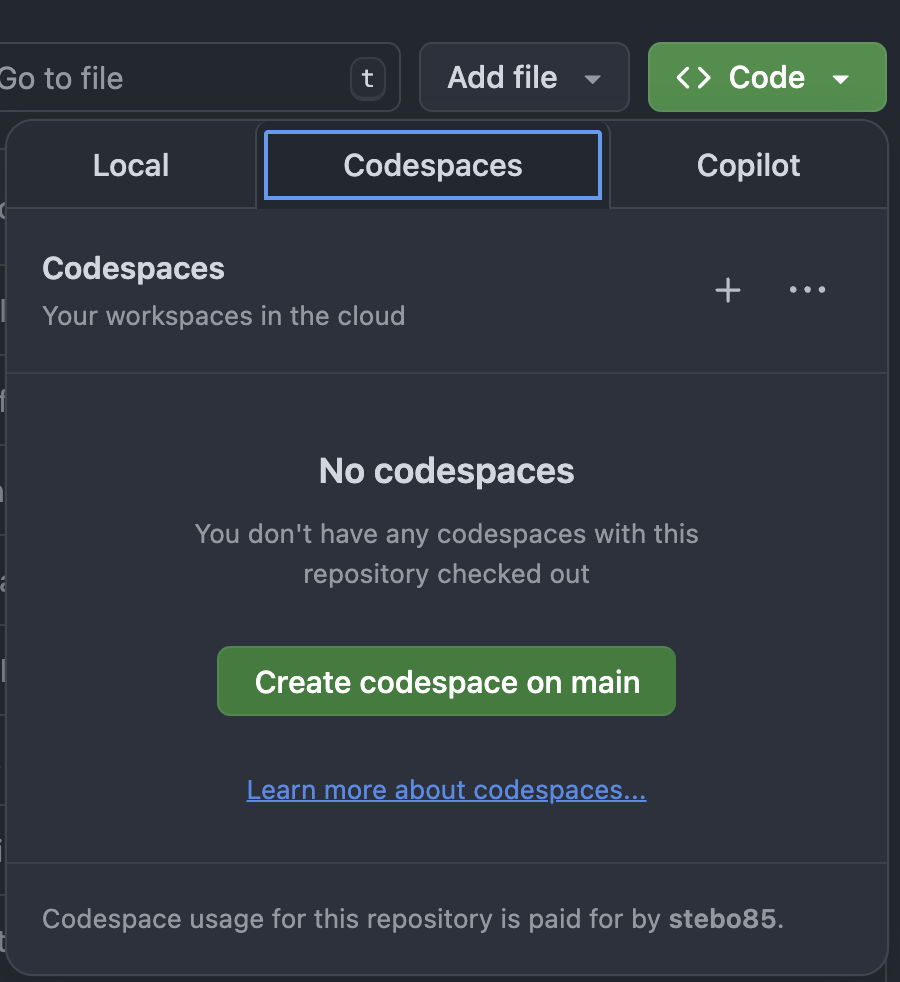Select the Add file button

(503, 77)
